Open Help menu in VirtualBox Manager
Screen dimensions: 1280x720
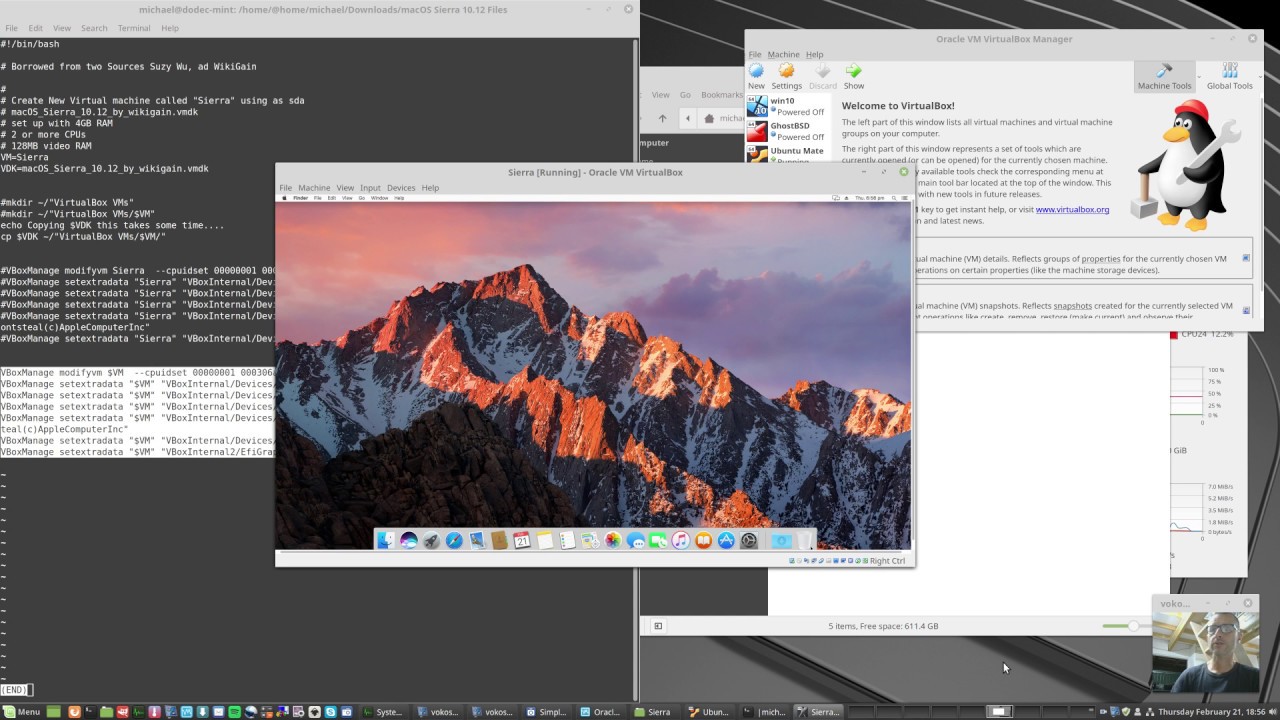[x=815, y=54]
